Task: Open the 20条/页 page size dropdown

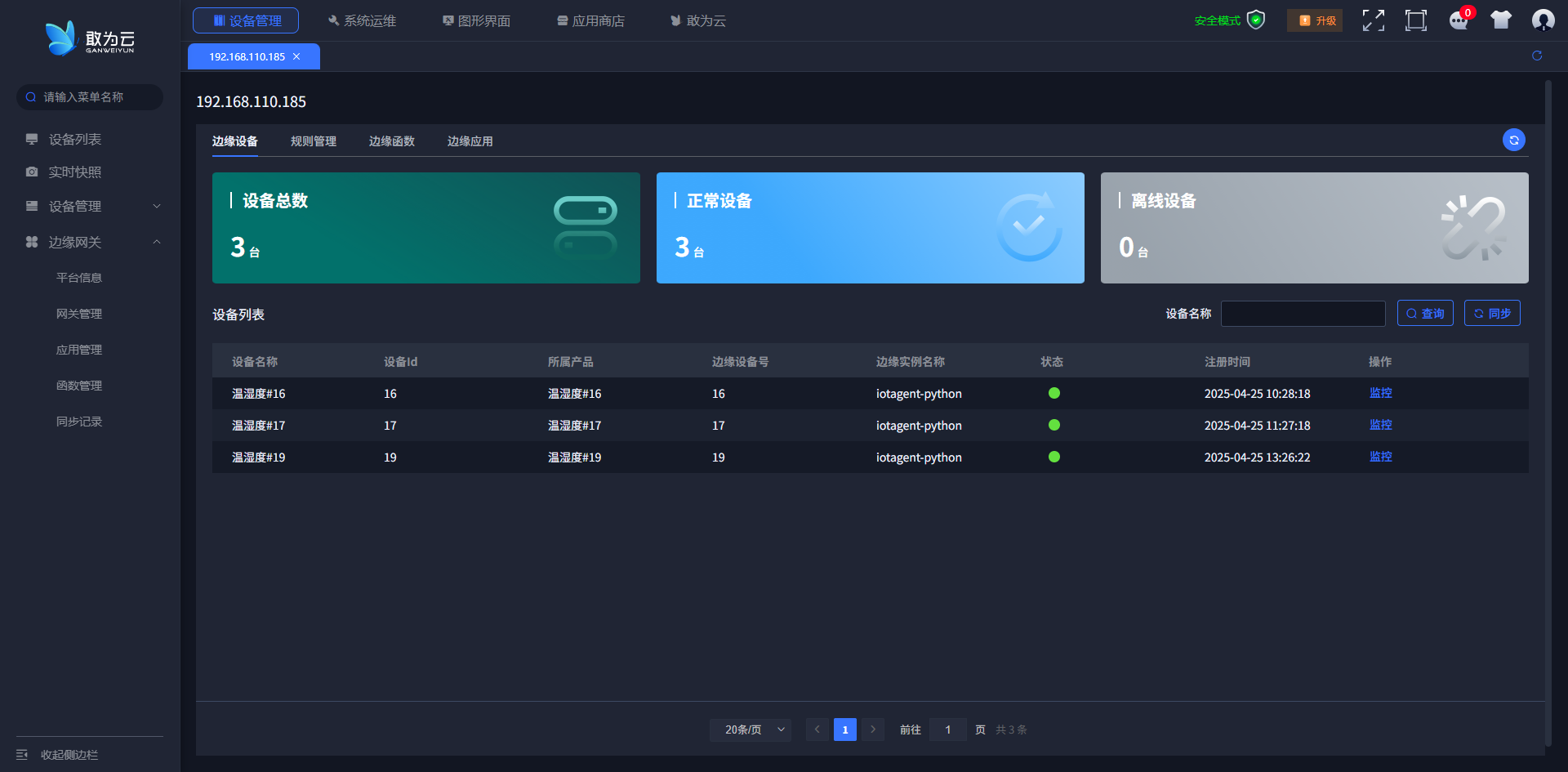Action: (x=750, y=730)
